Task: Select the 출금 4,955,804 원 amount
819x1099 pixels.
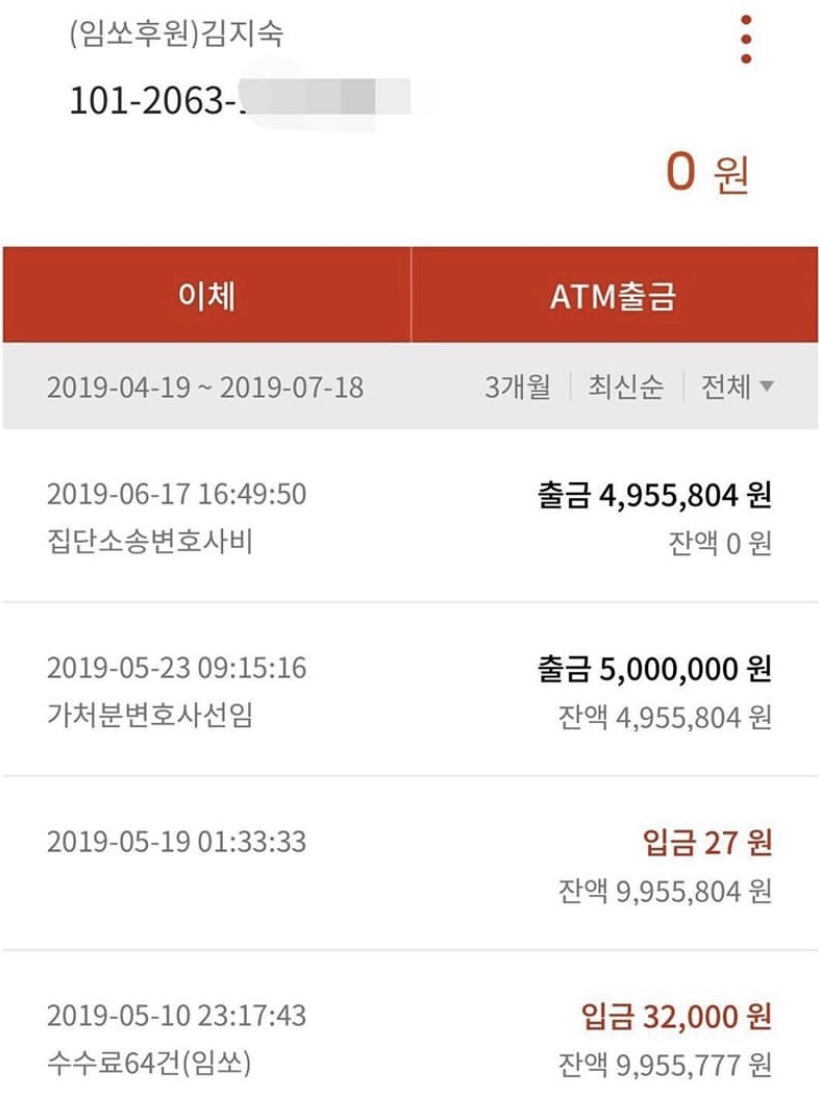Action: pos(654,495)
